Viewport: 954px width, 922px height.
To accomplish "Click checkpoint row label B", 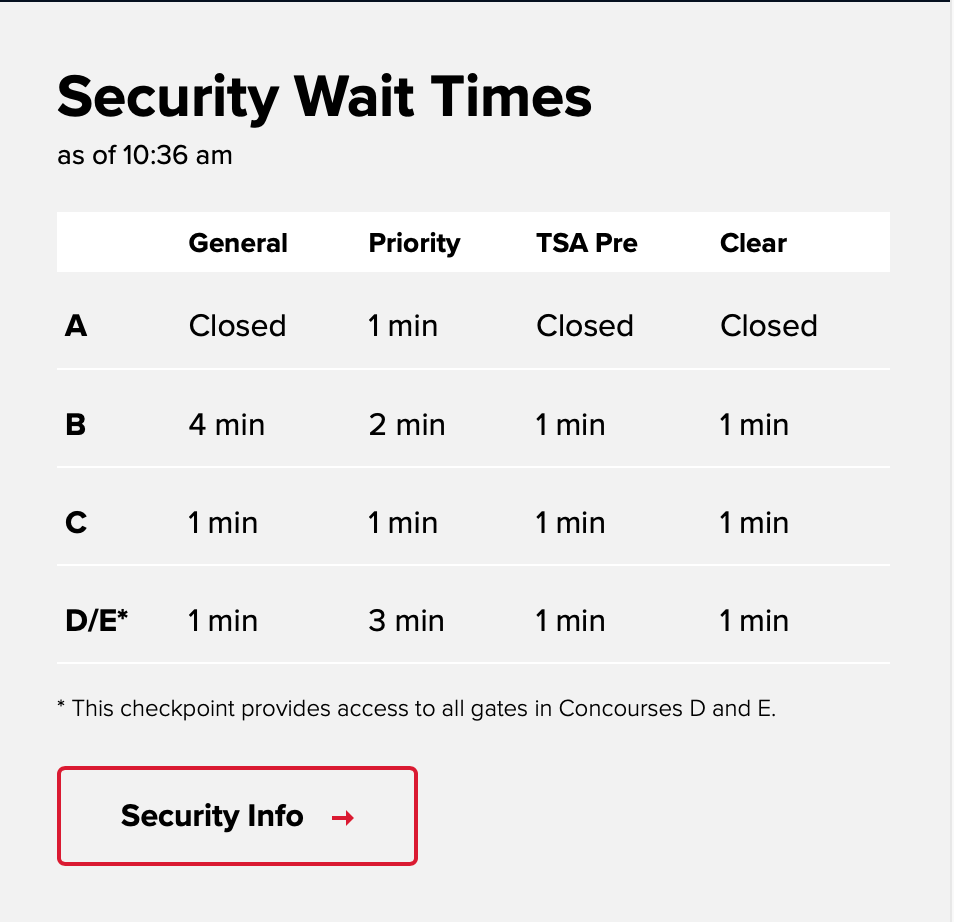I will (x=76, y=424).
